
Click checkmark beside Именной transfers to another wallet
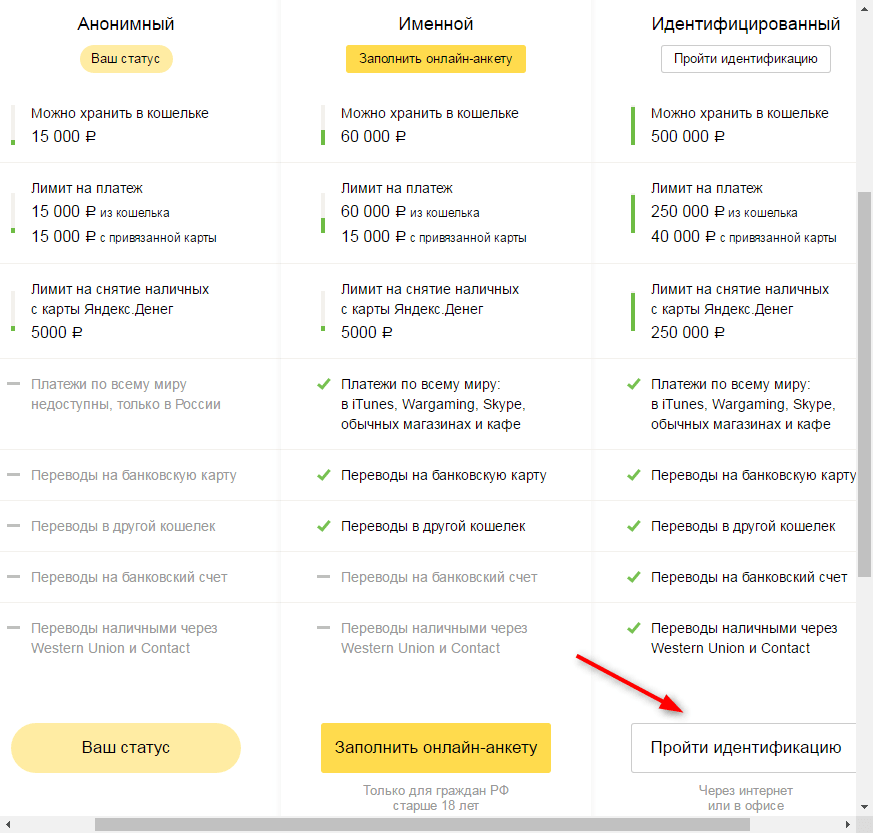323,526
